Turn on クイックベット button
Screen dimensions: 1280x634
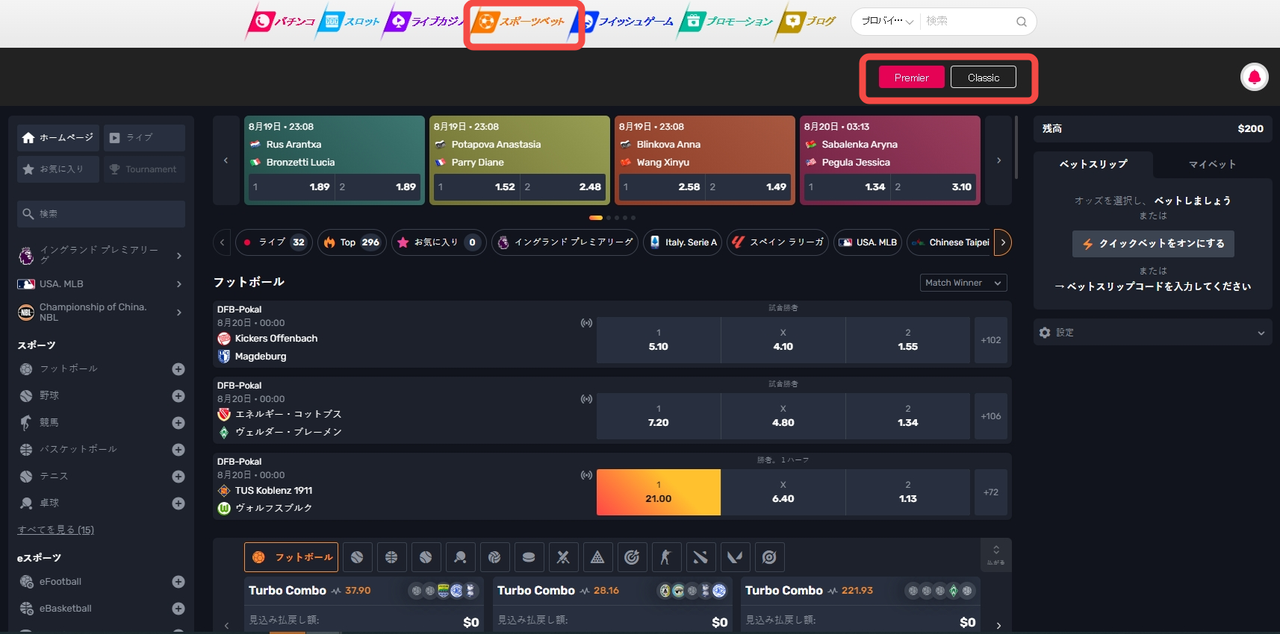[x=1153, y=244]
